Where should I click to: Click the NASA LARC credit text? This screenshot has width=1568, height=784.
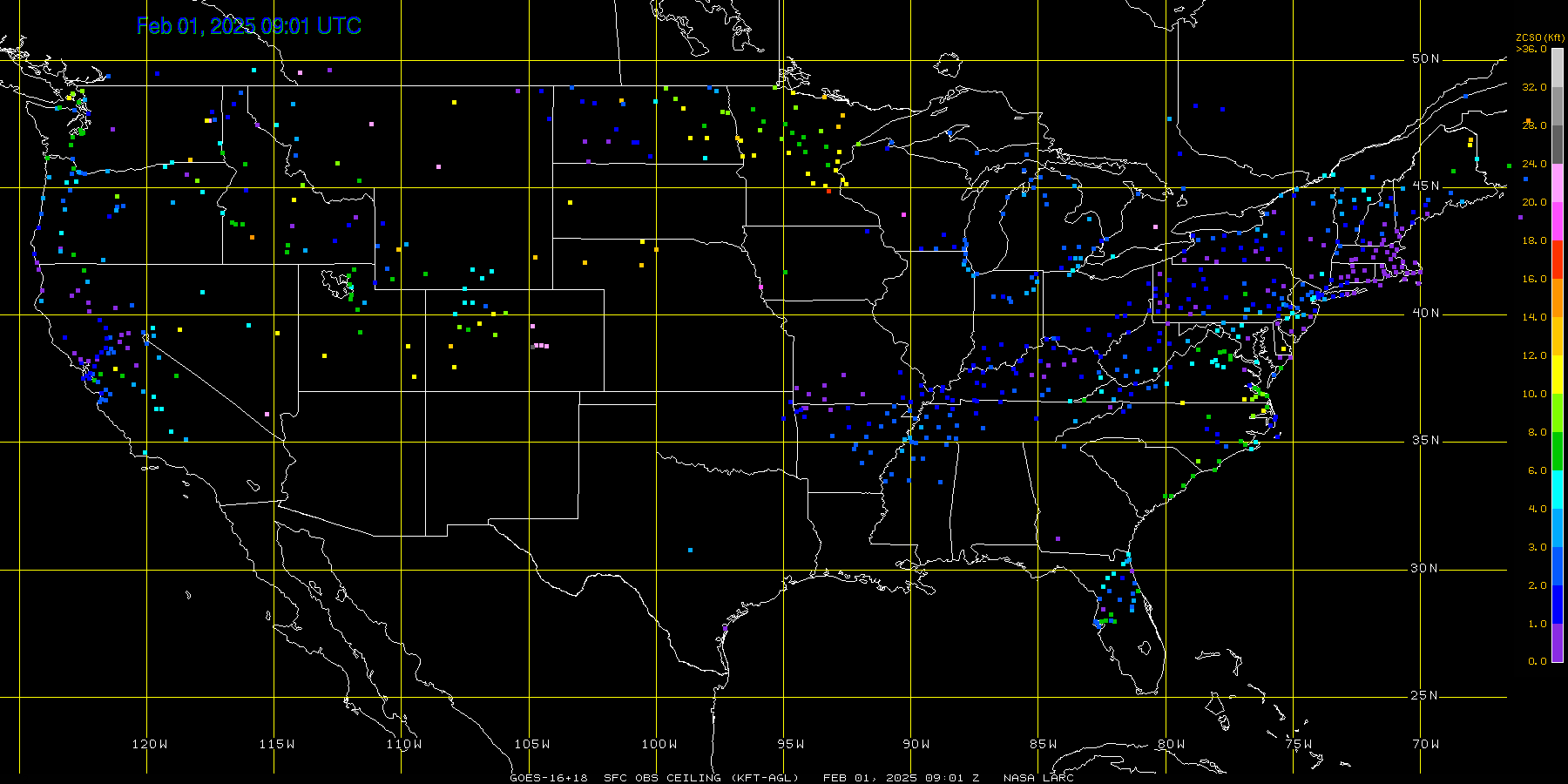[x=1038, y=778]
